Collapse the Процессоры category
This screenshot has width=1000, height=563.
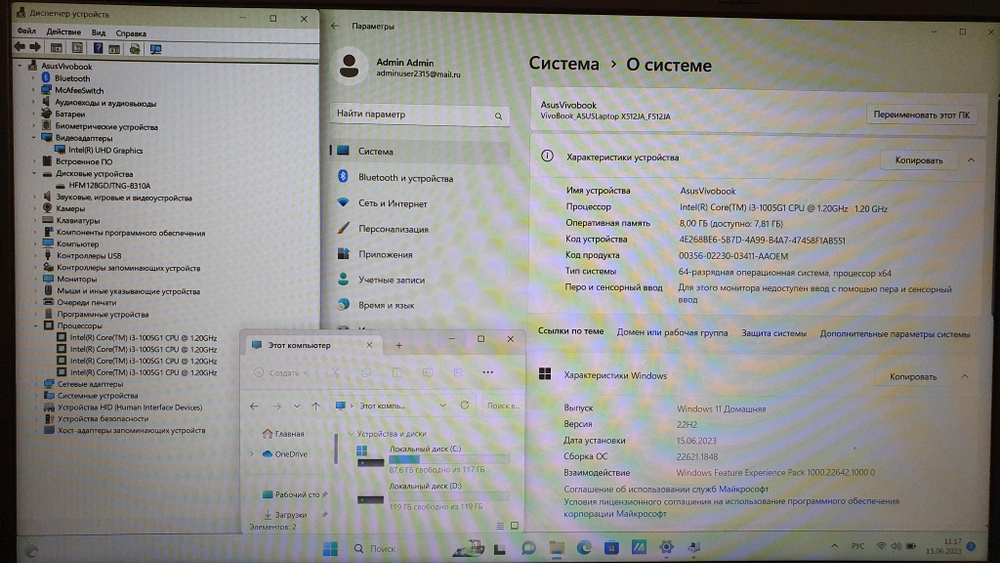(x=36, y=326)
